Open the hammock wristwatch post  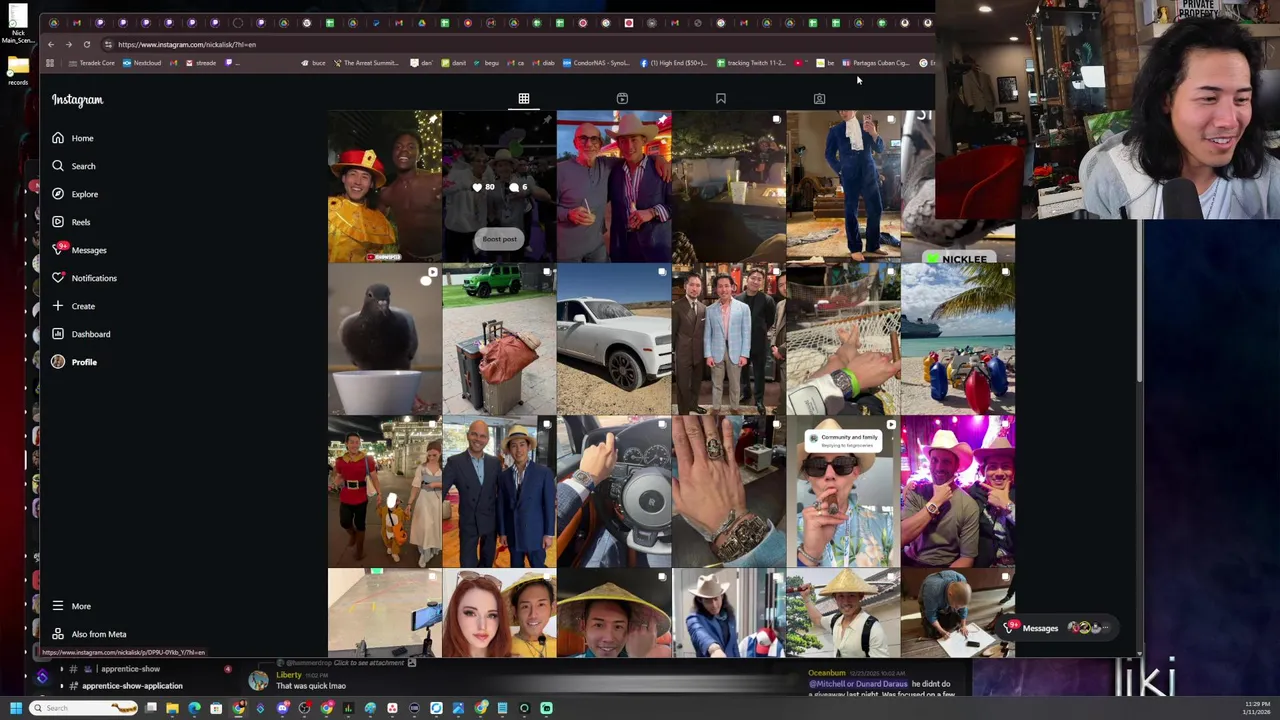pyautogui.click(x=843, y=339)
